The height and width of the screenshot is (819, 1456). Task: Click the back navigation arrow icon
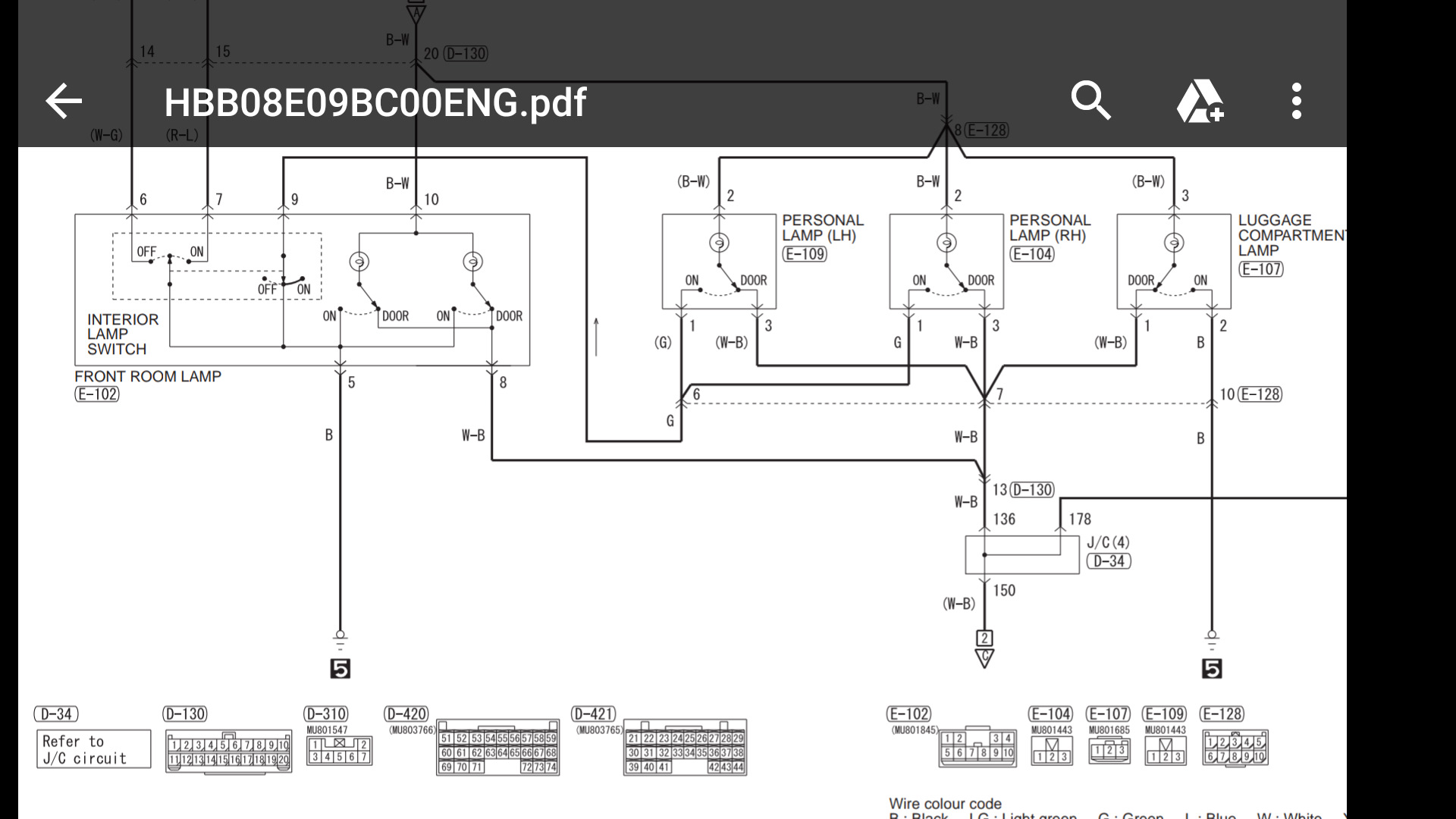click(64, 100)
